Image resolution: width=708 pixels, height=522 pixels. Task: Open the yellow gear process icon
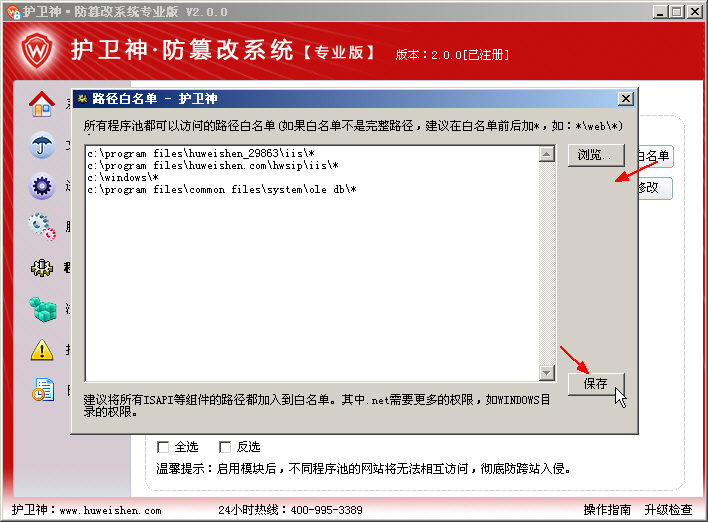click(42, 268)
